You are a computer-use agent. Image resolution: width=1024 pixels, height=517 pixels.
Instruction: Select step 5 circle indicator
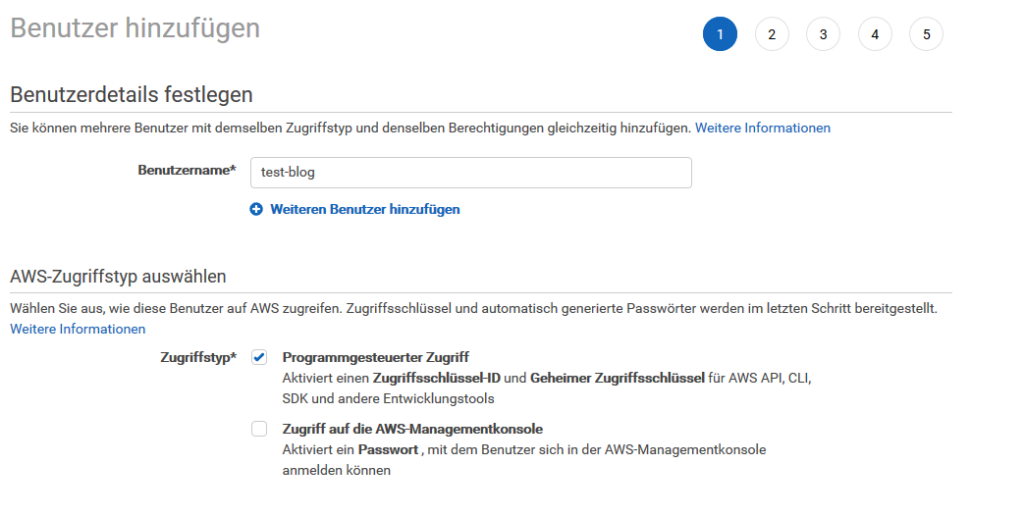[x=926, y=34]
